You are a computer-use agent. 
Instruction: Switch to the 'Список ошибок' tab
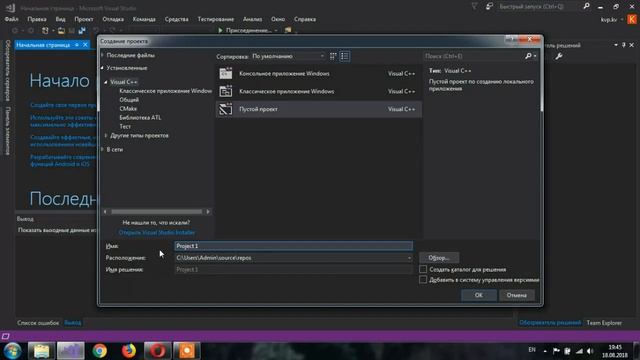(x=38, y=323)
